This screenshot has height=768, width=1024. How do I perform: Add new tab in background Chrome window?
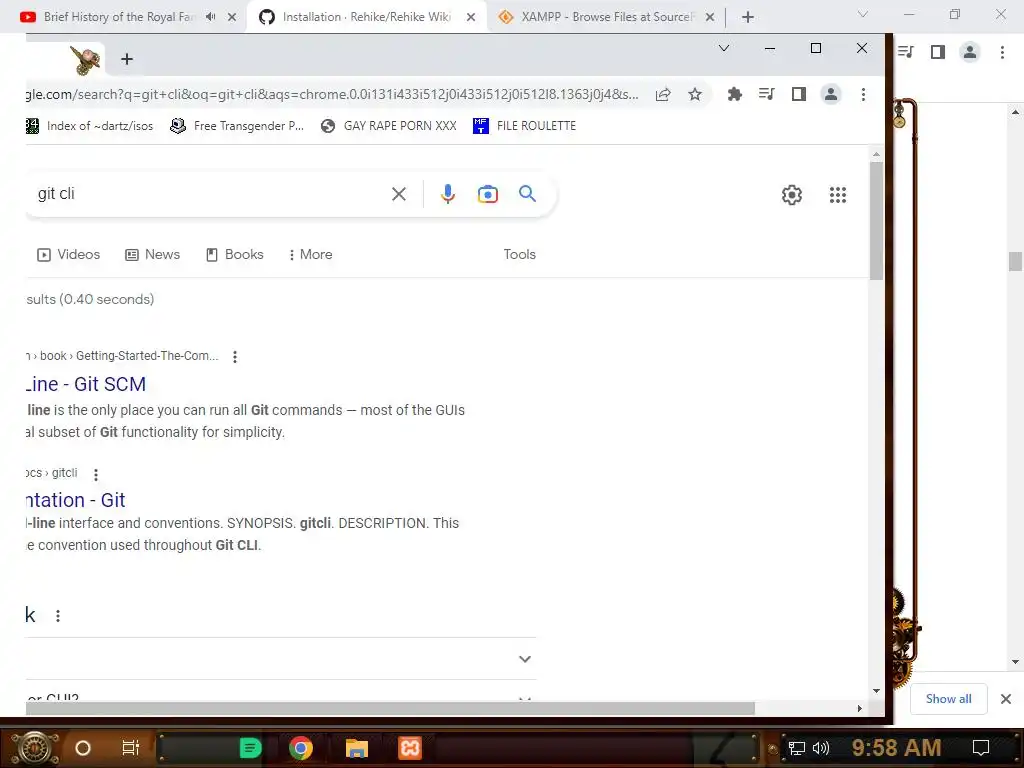[x=748, y=17]
